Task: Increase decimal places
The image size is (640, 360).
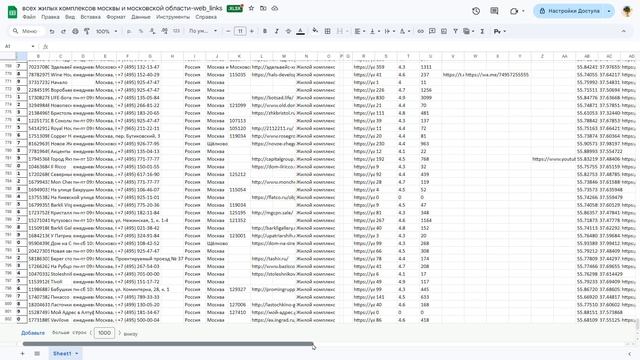Action: coord(164,31)
